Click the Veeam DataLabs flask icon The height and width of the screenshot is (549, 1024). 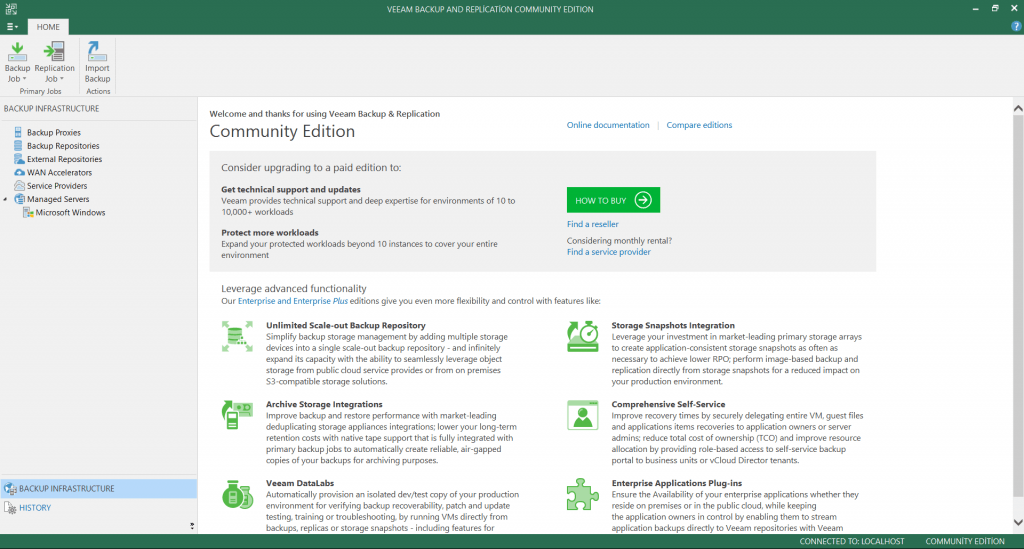click(x=237, y=495)
